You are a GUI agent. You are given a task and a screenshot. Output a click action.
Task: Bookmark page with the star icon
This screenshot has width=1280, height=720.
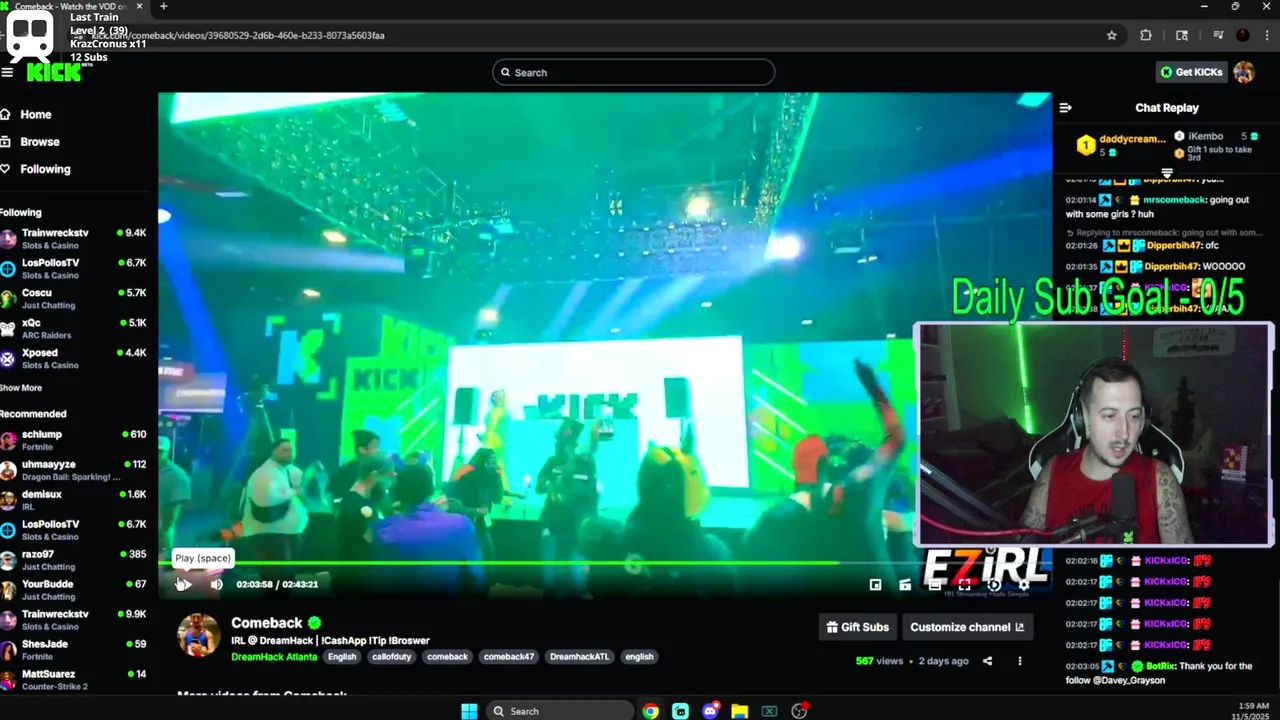[x=1111, y=35]
